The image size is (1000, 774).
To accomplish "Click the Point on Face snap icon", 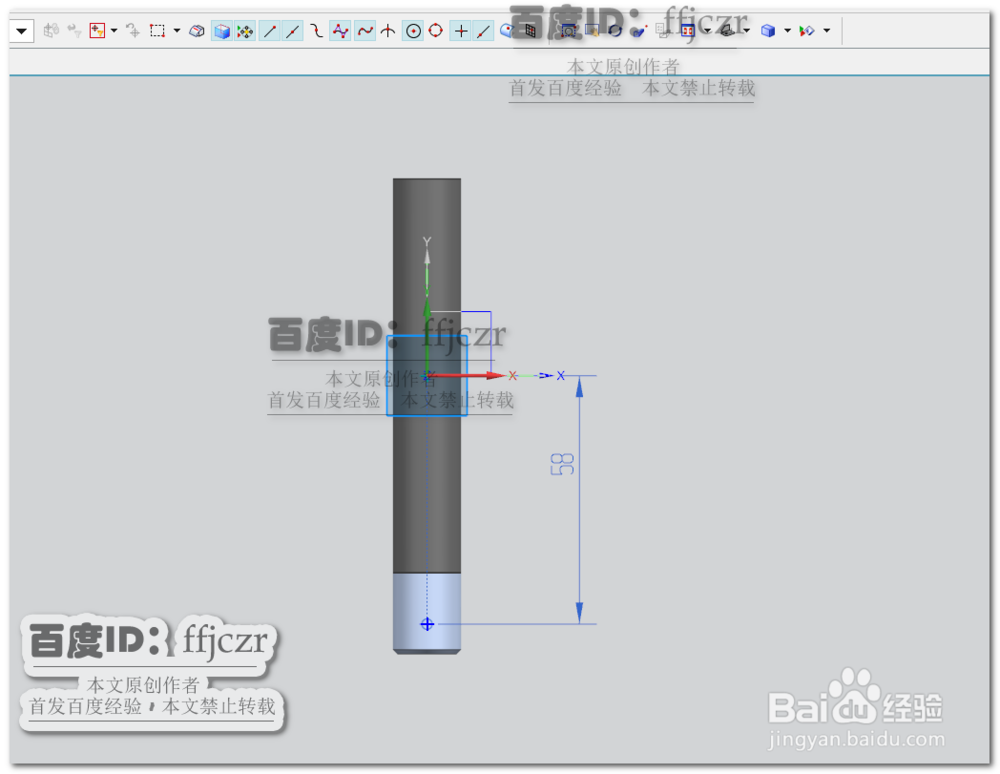I will click(506, 30).
